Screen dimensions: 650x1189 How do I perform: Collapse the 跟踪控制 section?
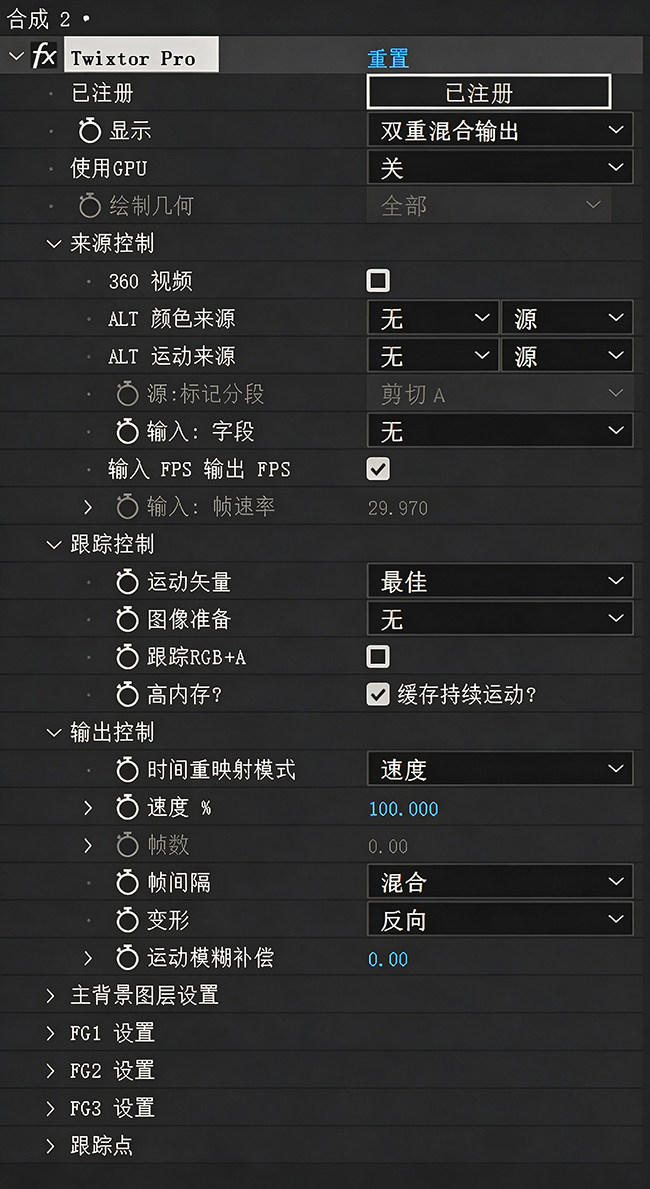[x=53, y=545]
